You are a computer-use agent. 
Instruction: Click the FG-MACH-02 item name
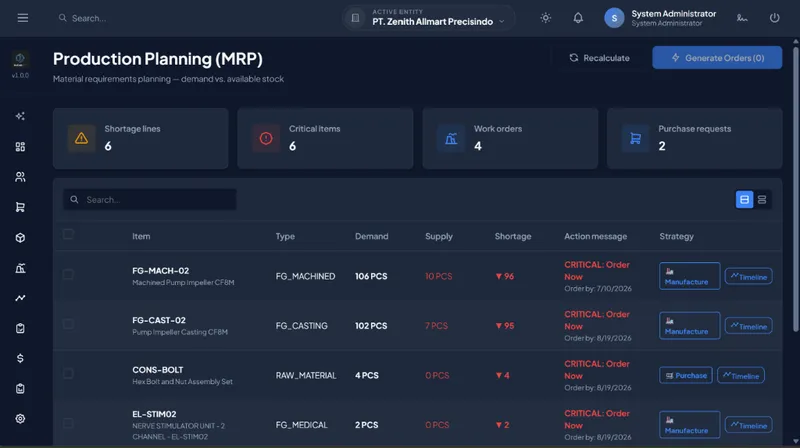(x=160, y=270)
